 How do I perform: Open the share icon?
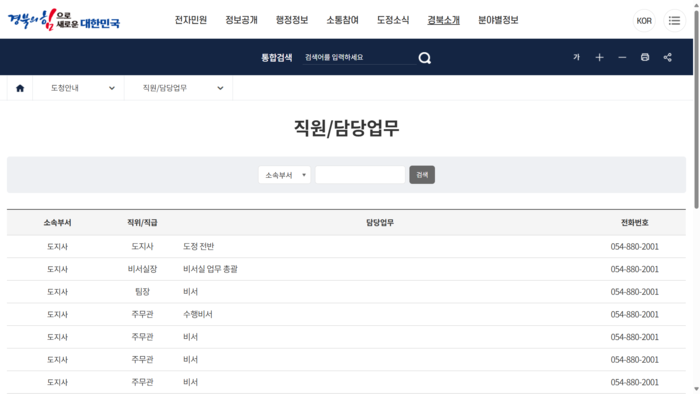click(x=667, y=57)
